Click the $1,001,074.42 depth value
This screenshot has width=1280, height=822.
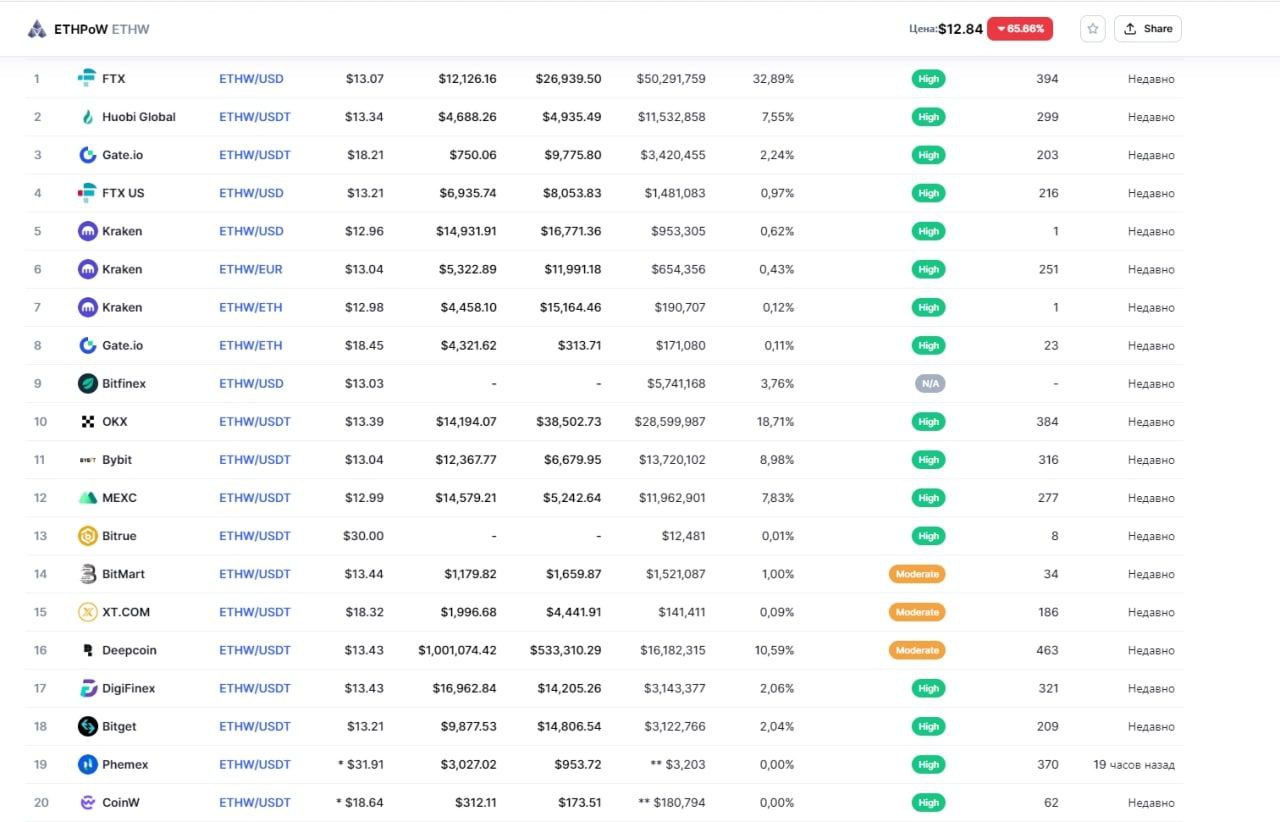(457, 650)
